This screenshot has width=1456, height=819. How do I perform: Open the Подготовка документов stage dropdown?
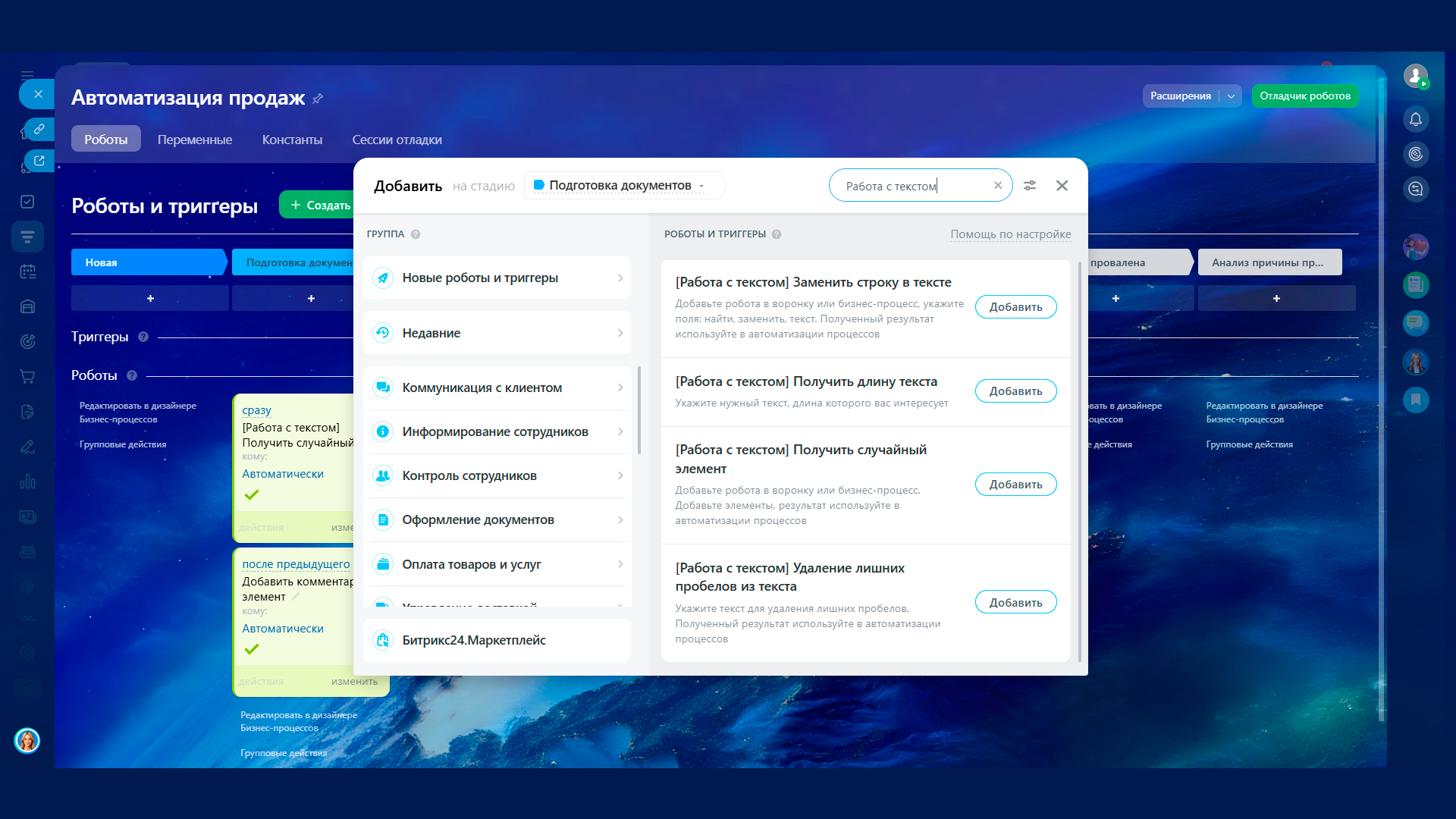[x=620, y=186]
